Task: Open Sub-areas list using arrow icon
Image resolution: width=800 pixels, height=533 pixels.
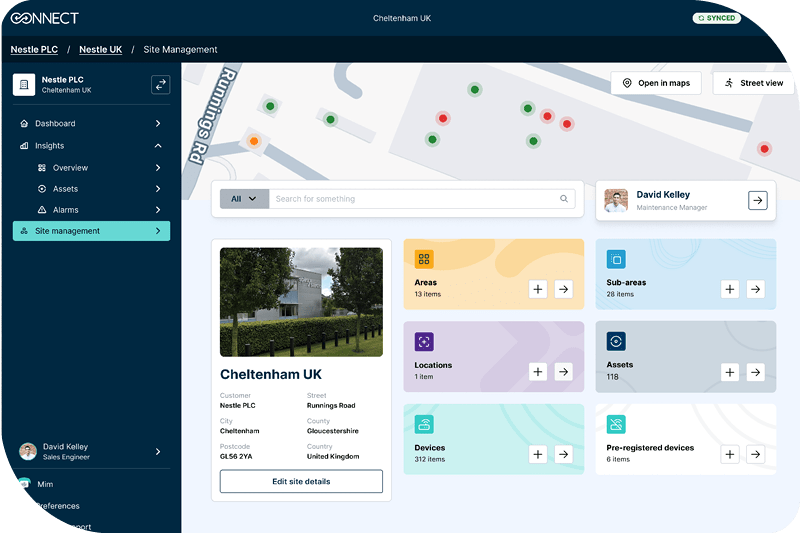Action: pos(756,289)
